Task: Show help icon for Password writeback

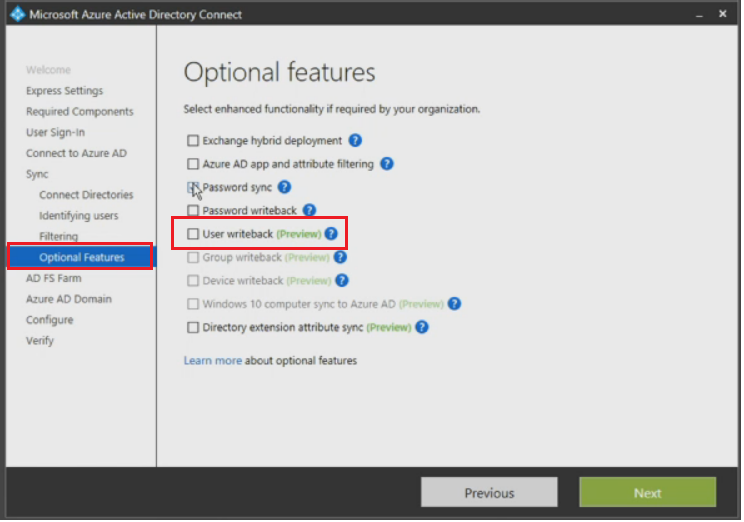Action: (309, 210)
